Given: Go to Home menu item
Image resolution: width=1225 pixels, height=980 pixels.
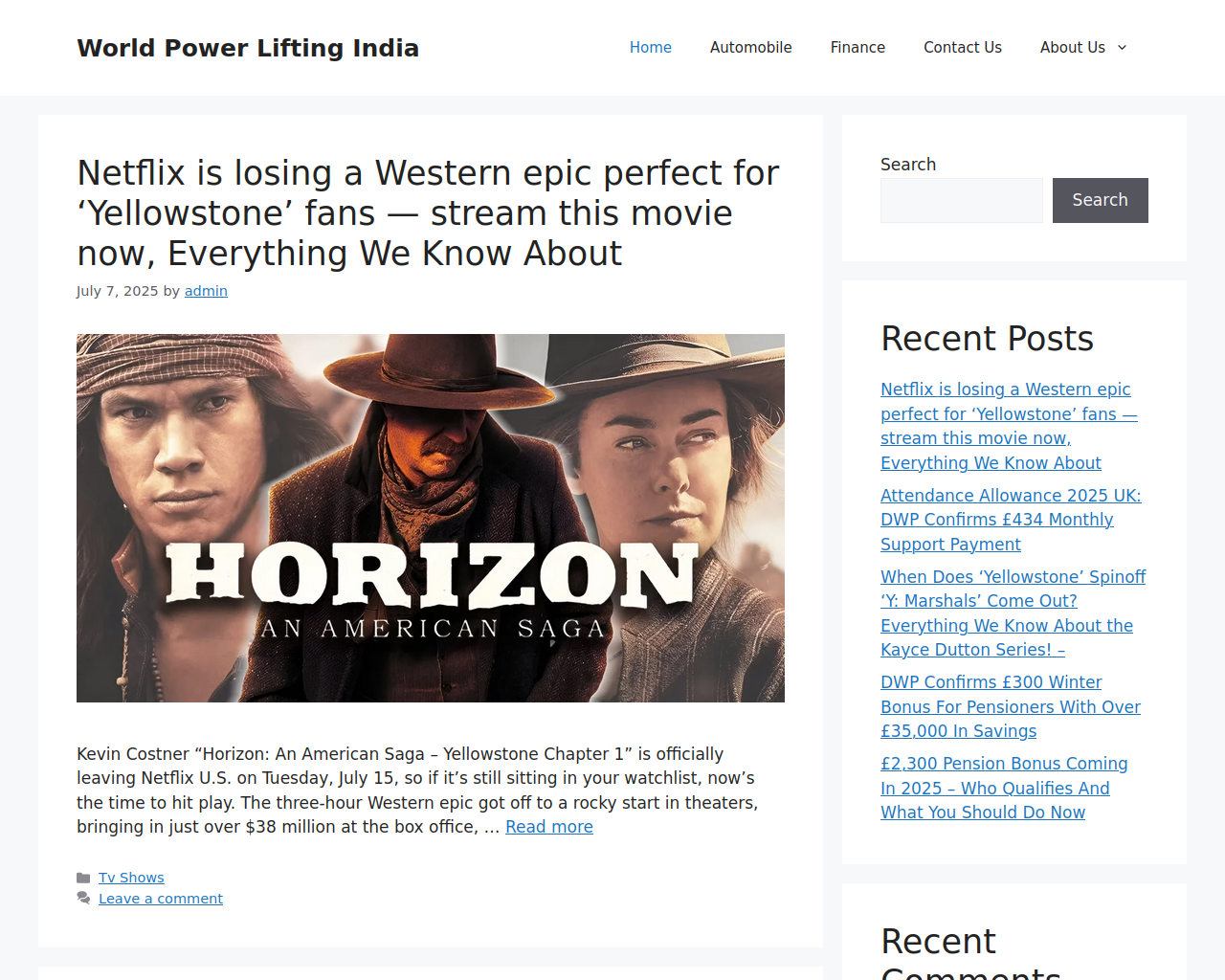Looking at the screenshot, I should point(651,48).
